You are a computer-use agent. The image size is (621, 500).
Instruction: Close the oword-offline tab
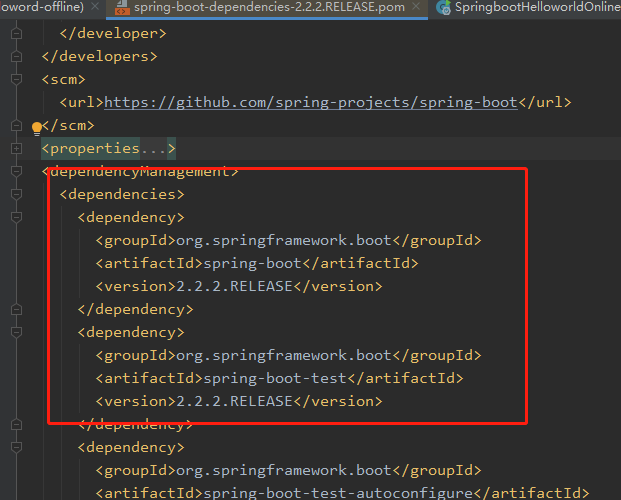click(95, 6)
